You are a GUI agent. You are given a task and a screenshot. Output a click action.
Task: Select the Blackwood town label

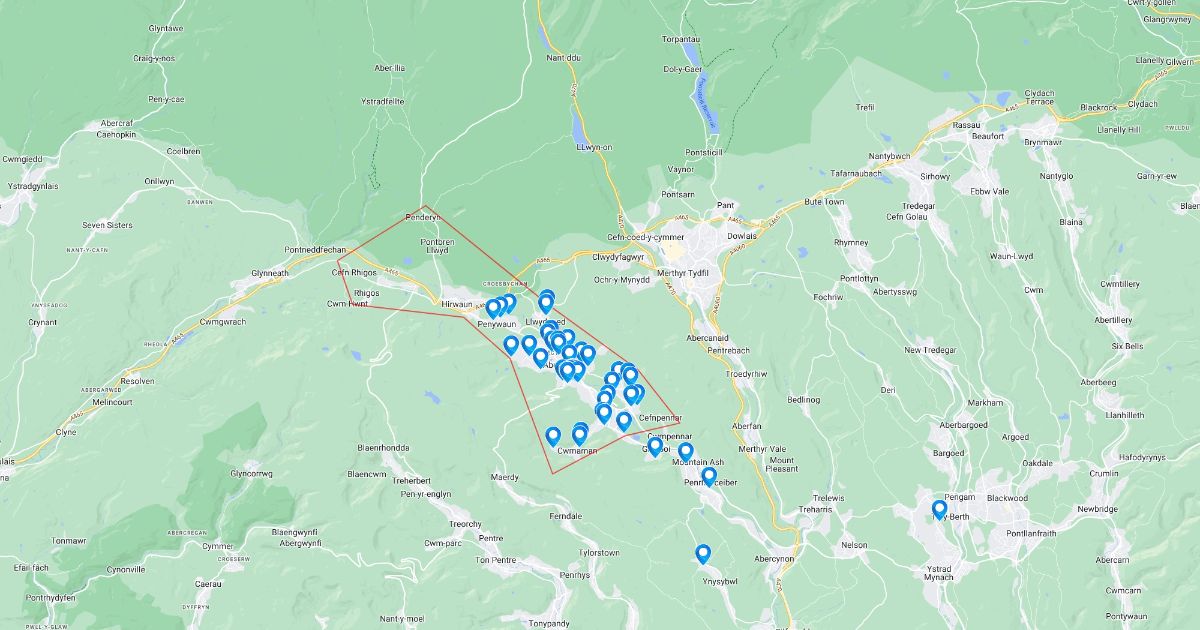[1007, 498]
